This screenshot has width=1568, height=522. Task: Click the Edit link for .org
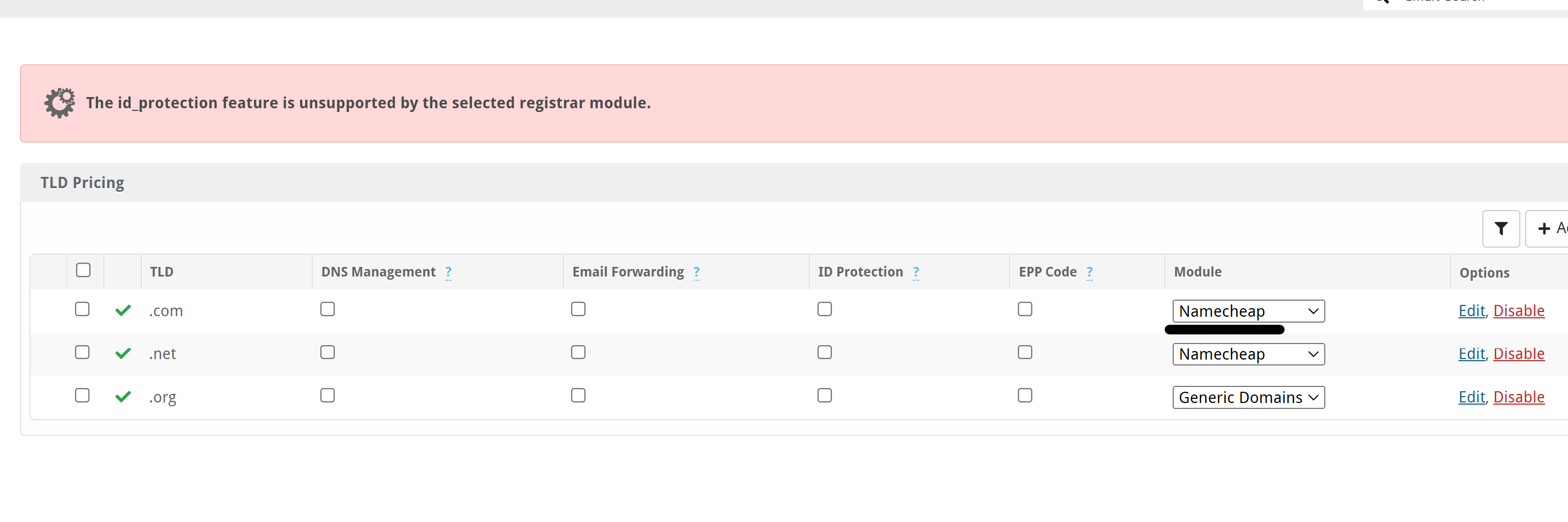point(1471,397)
